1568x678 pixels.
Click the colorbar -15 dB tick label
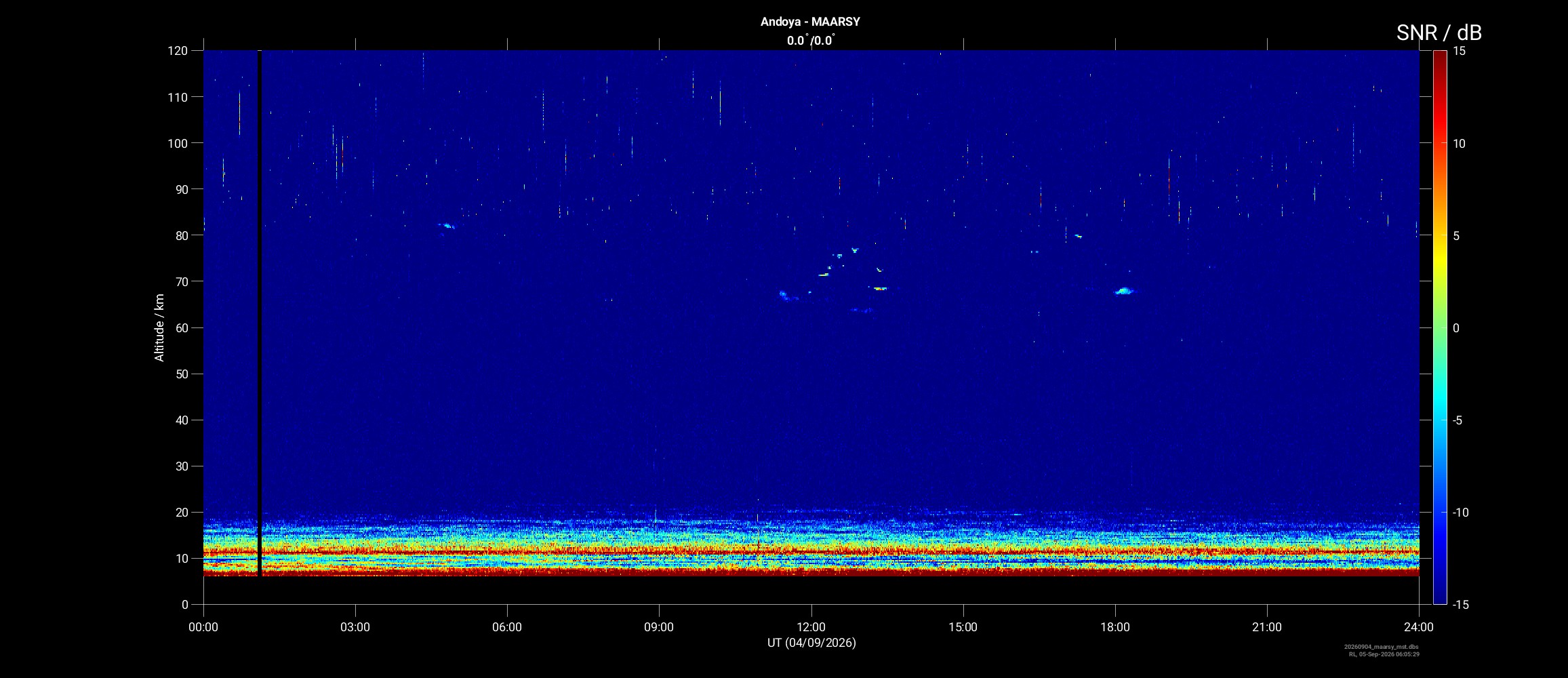pyautogui.click(x=1460, y=605)
